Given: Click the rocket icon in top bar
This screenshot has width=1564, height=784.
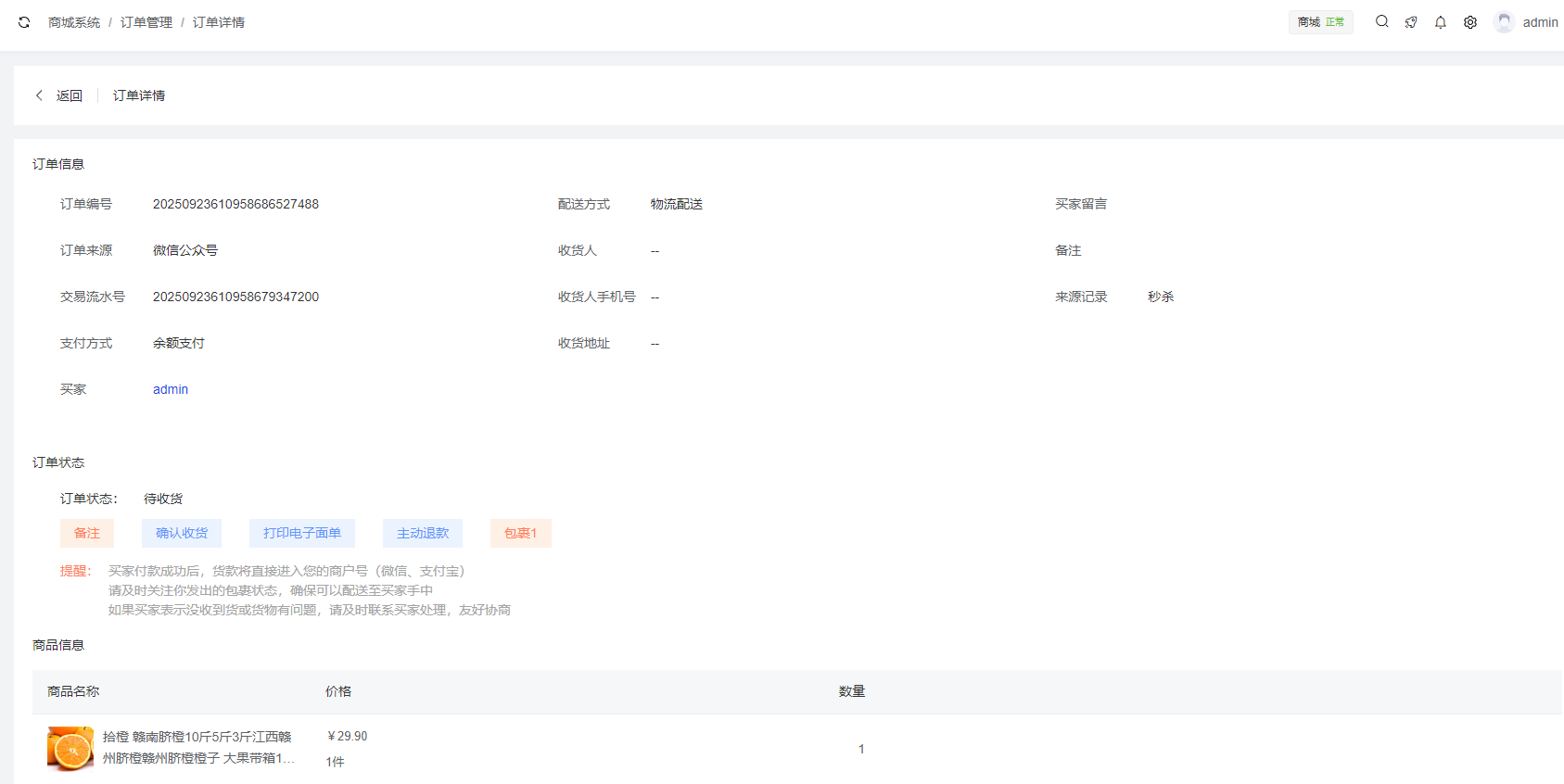Looking at the screenshot, I should point(1411,22).
